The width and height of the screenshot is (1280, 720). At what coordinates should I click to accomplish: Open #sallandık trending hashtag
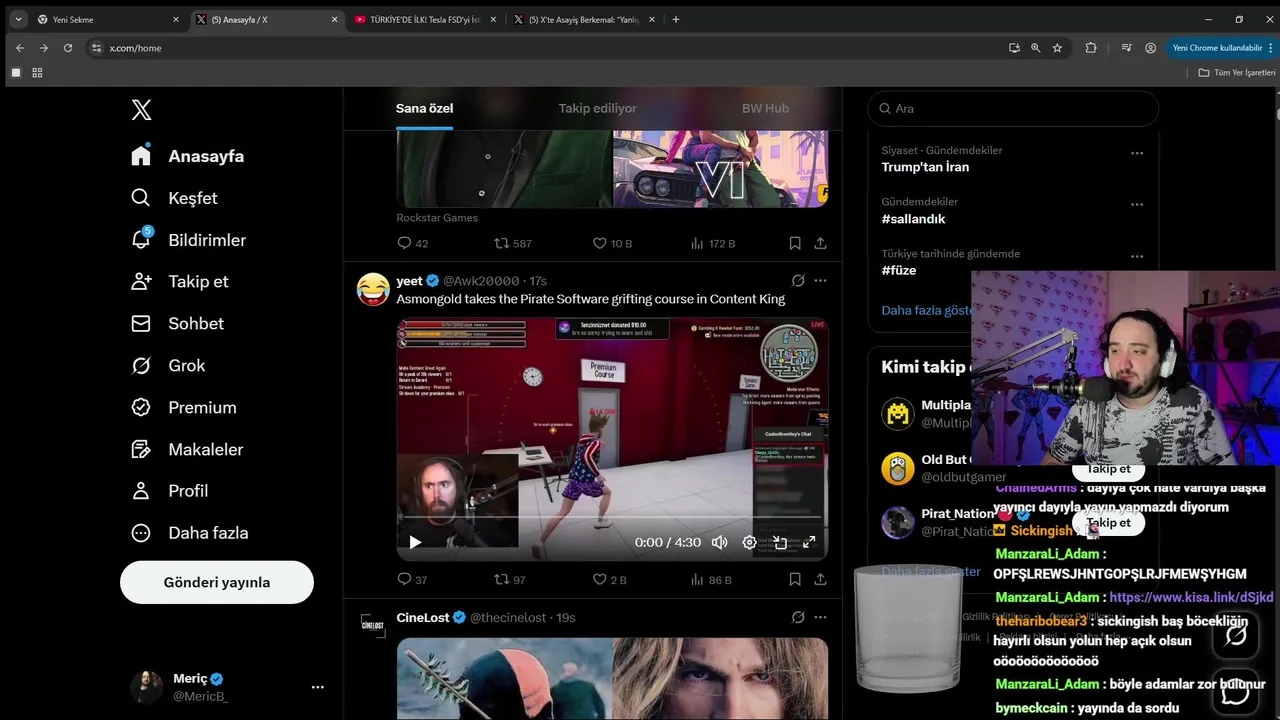[x=913, y=219]
